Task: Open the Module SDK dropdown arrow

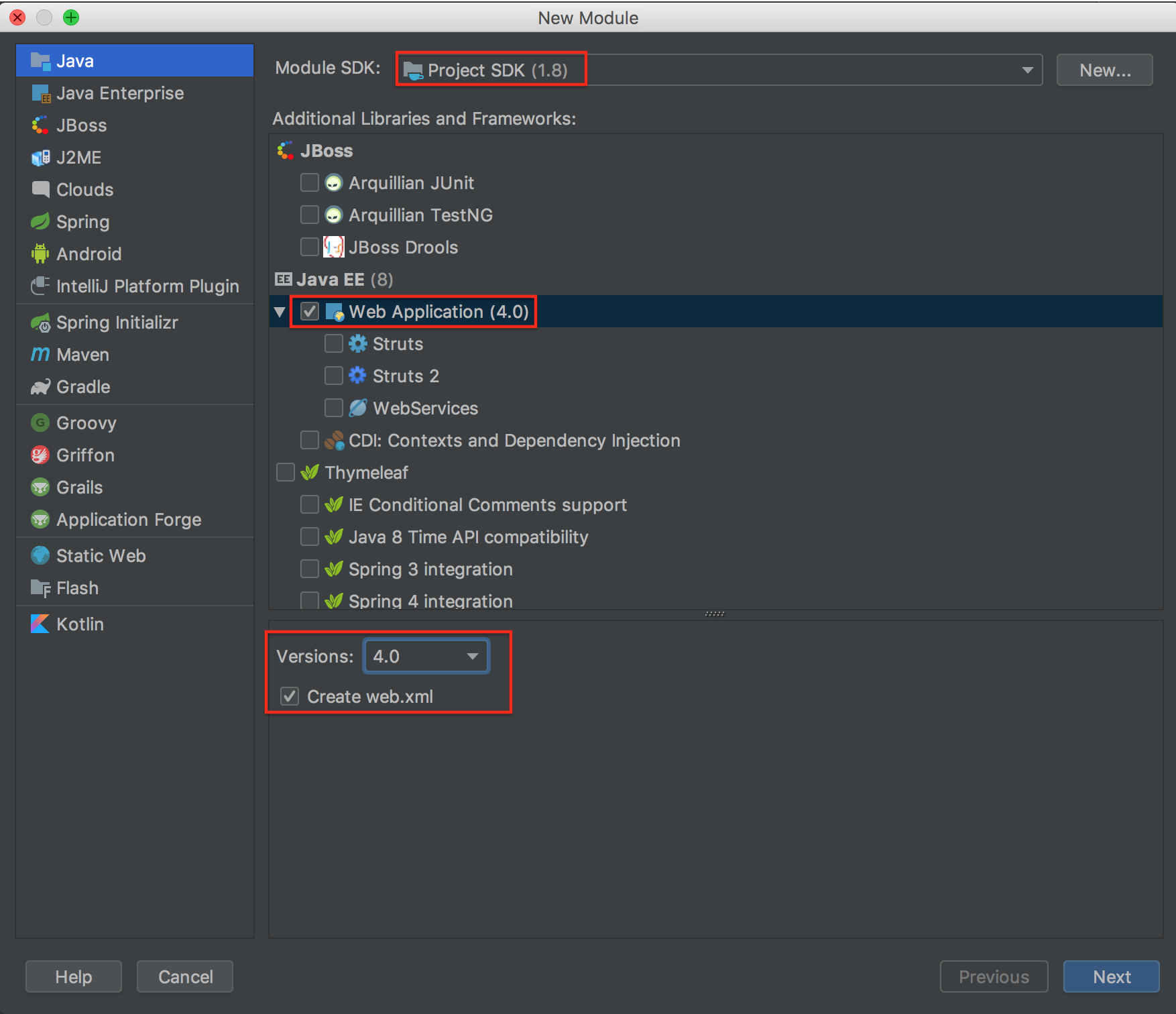Action: point(1026,70)
